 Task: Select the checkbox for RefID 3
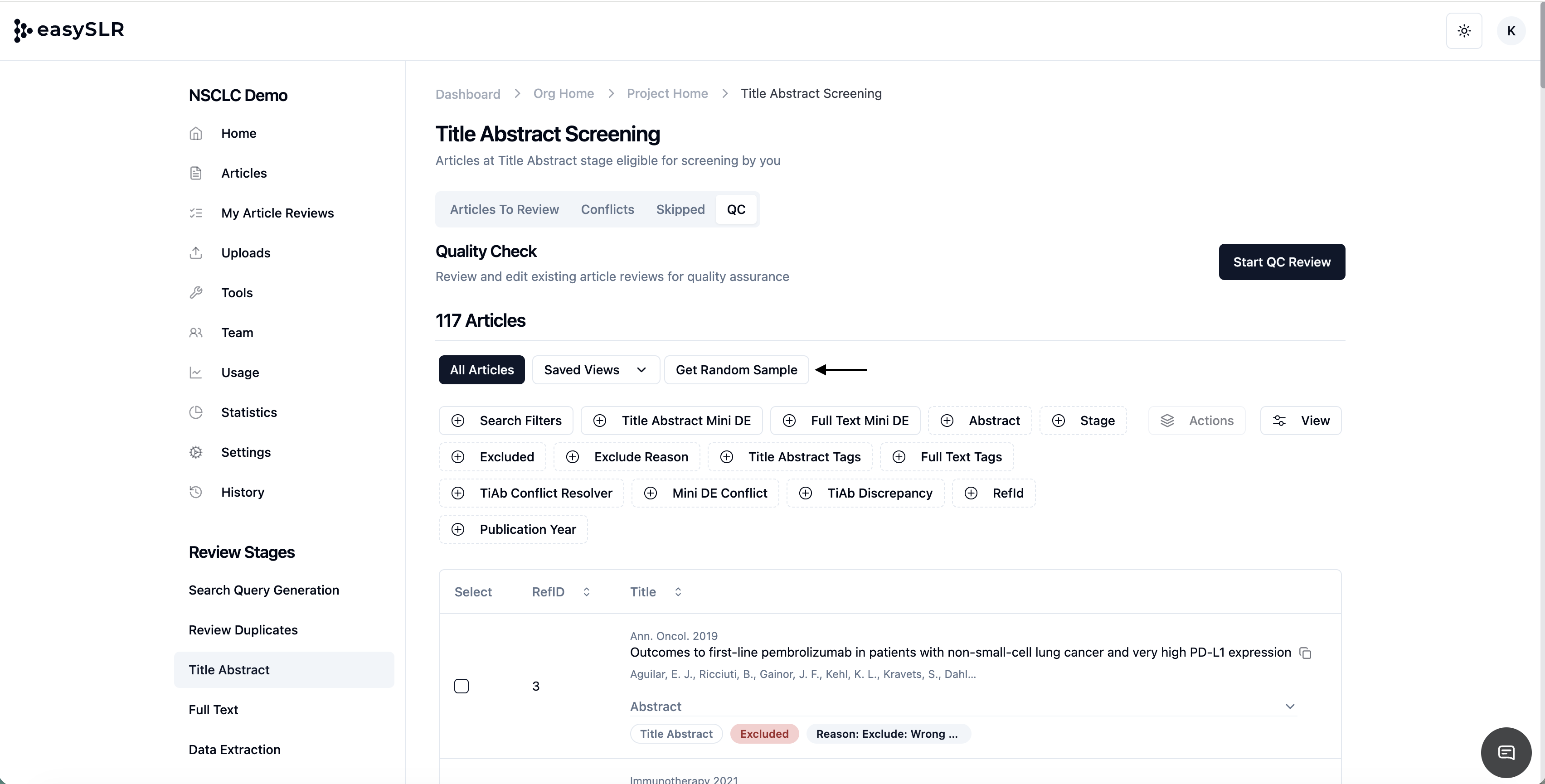(461, 686)
